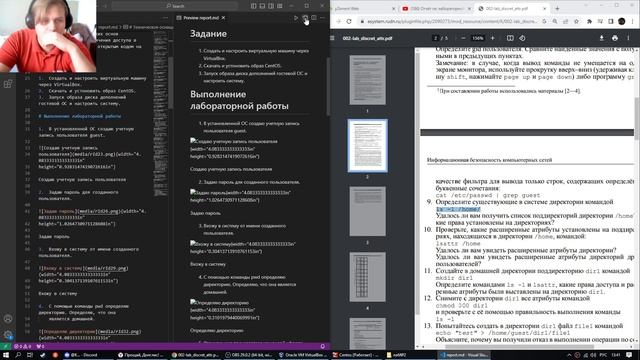Open the browser extensions puzzle icon

(589, 21)
